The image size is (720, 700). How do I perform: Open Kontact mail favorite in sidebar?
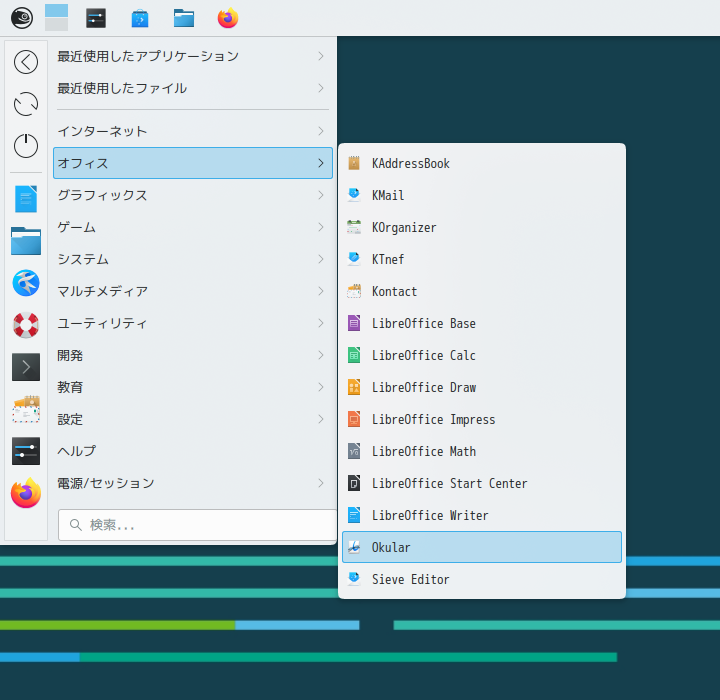(26, 409)
